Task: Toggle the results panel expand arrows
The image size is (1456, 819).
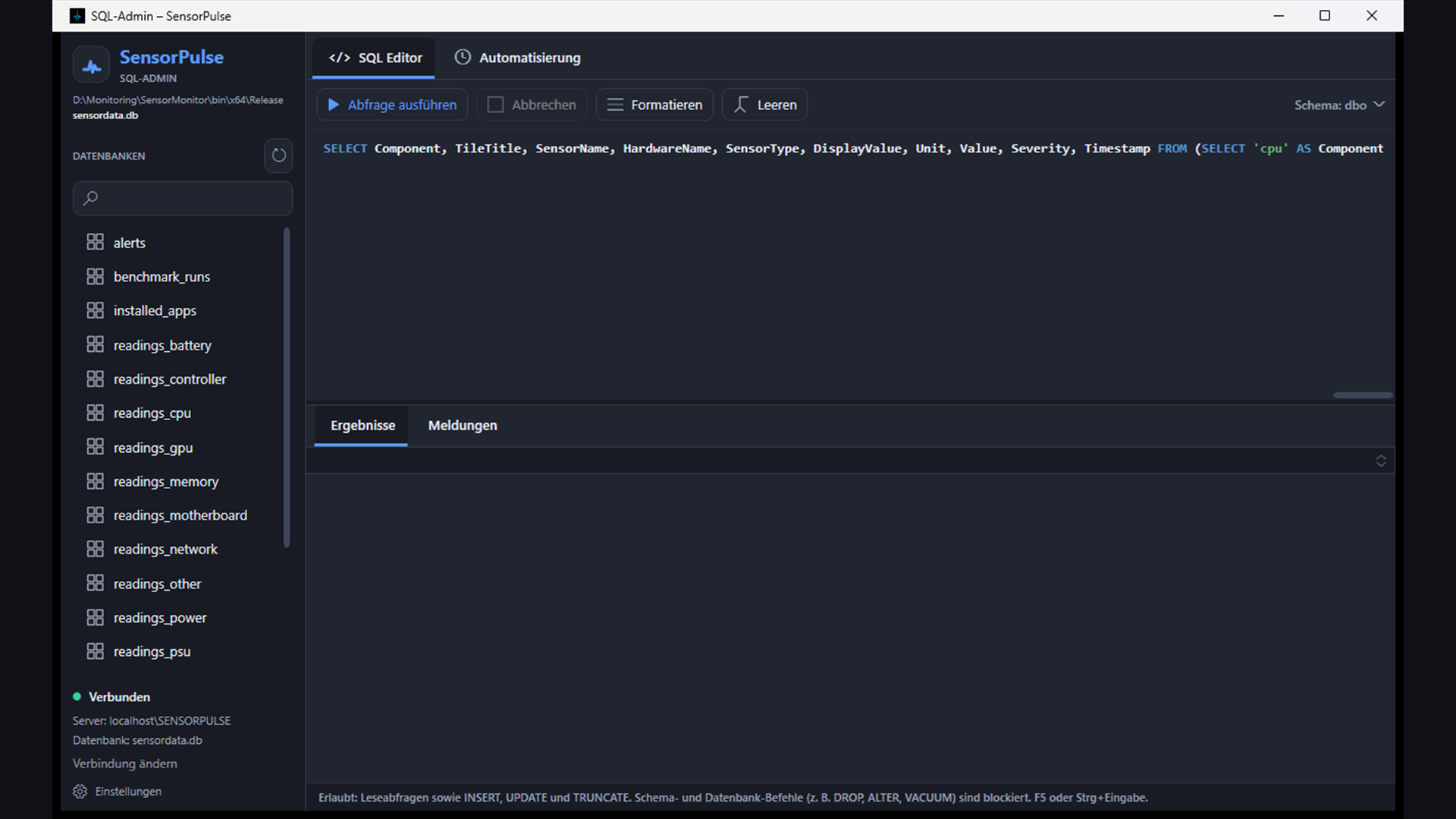Action: (1381, 460)
